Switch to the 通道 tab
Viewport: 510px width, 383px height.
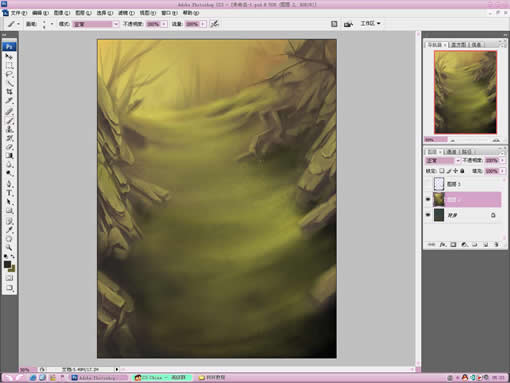point(451,152)
